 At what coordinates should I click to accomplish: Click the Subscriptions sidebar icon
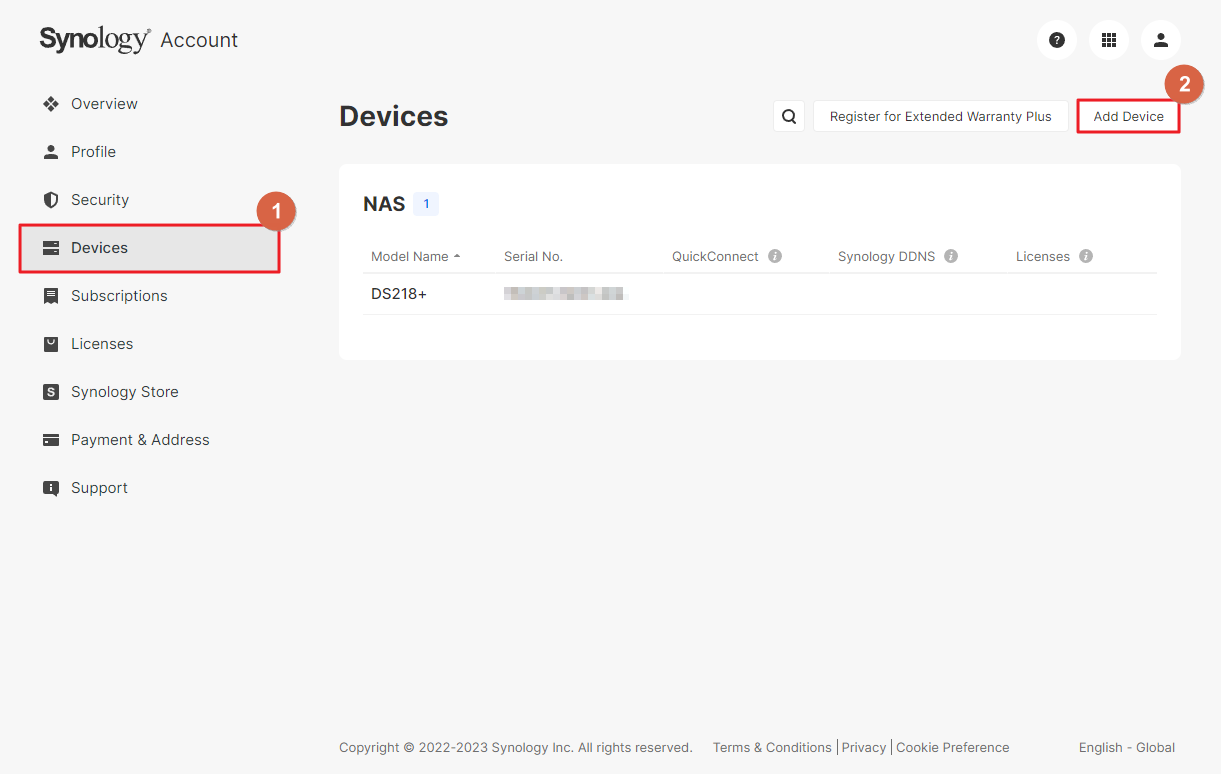[x=51, y=296]
